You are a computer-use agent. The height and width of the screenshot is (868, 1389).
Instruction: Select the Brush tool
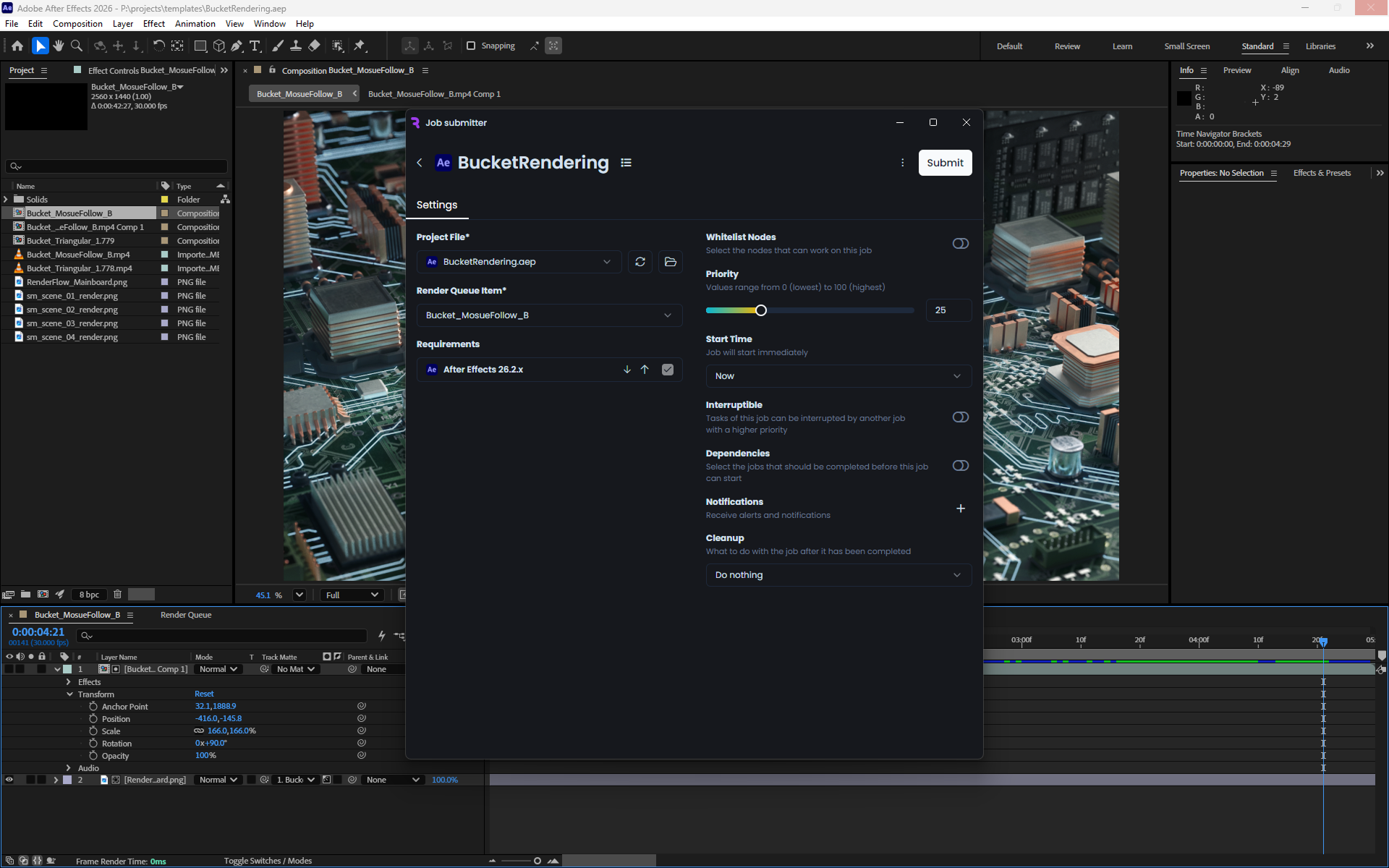click(278, 46)
